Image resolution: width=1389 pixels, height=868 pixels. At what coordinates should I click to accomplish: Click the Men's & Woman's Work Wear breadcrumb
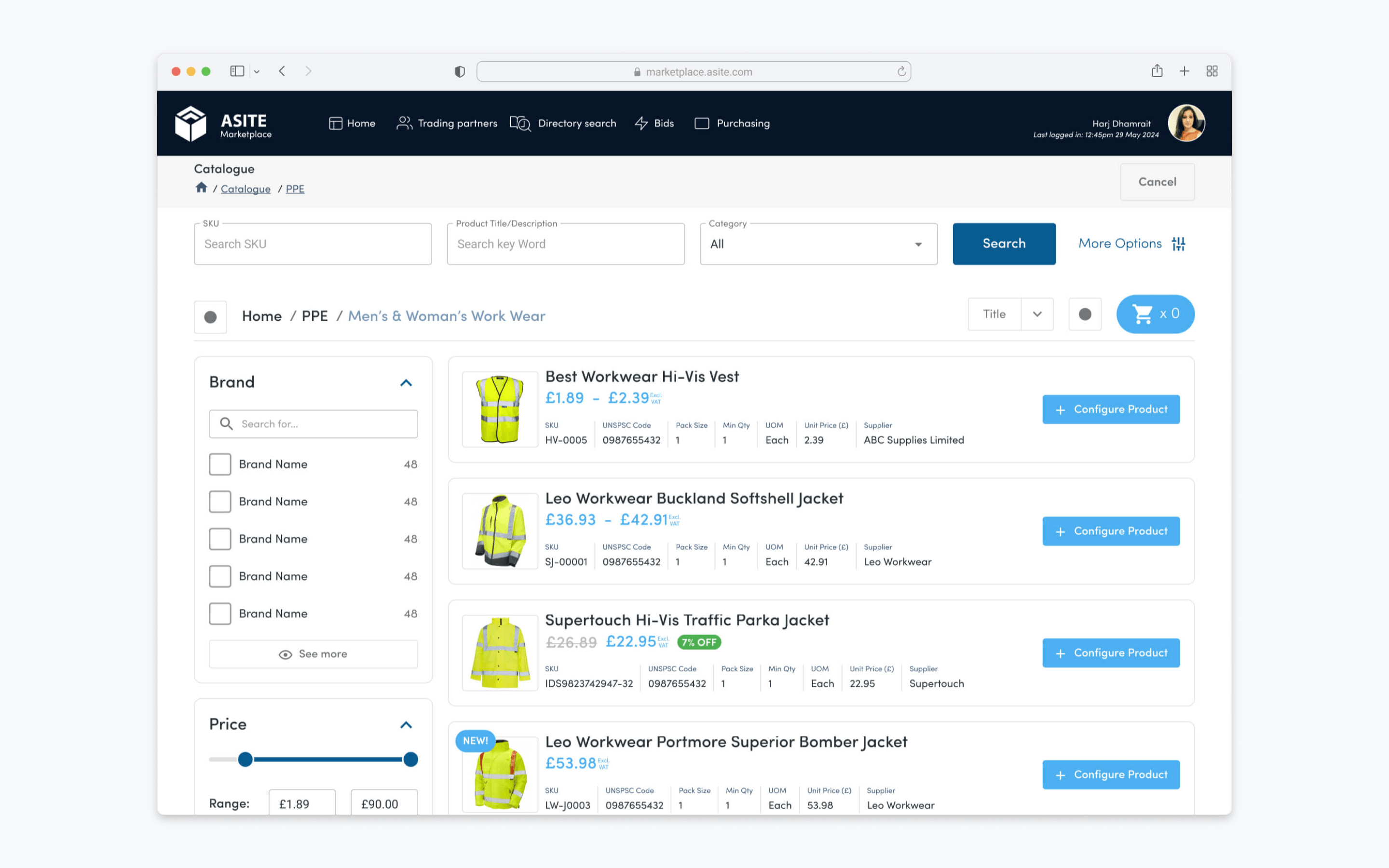tap(447, 316)
